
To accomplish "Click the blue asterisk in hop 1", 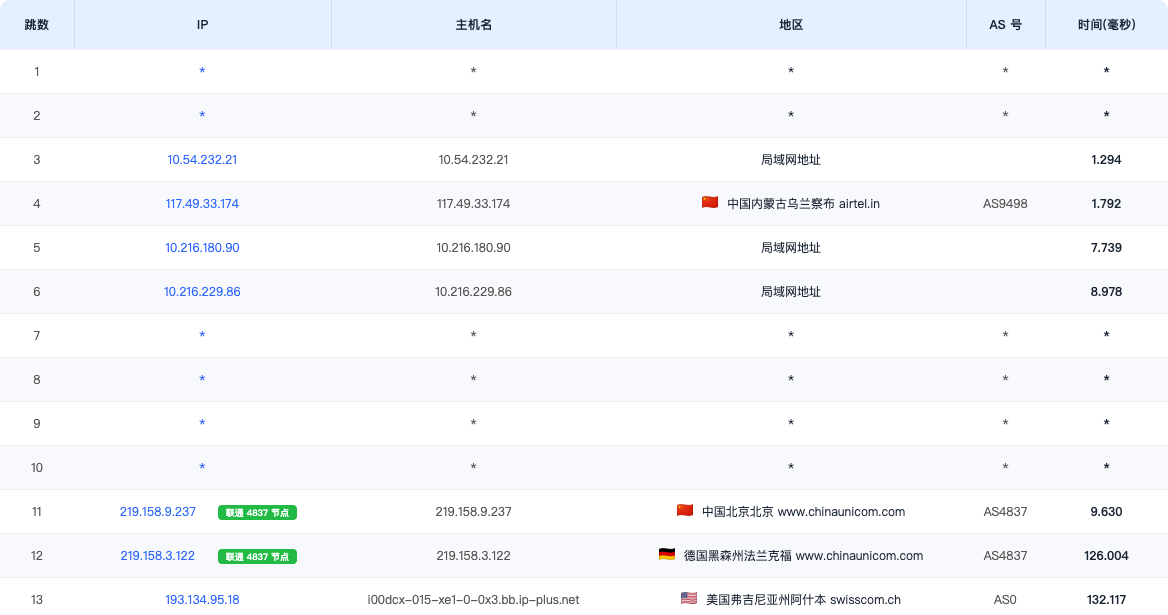I will pyautogui.click(x=202, y=71).
